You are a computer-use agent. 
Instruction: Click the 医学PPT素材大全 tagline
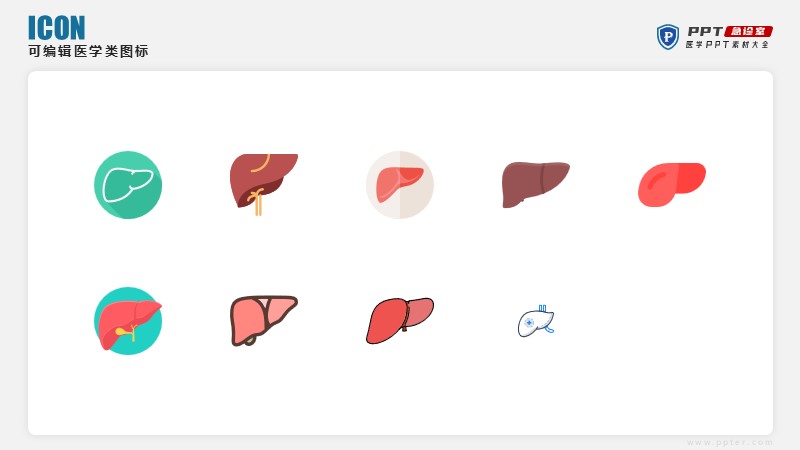coord(728,44)
